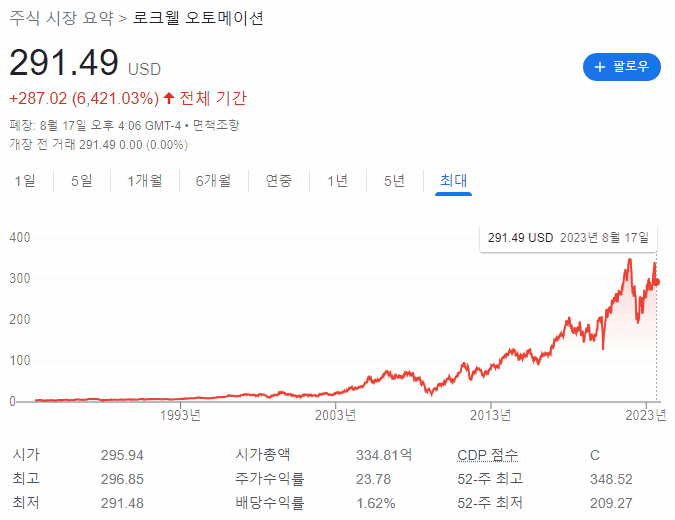
Task: Click the CDP 점수 value C
Action: 595,455
